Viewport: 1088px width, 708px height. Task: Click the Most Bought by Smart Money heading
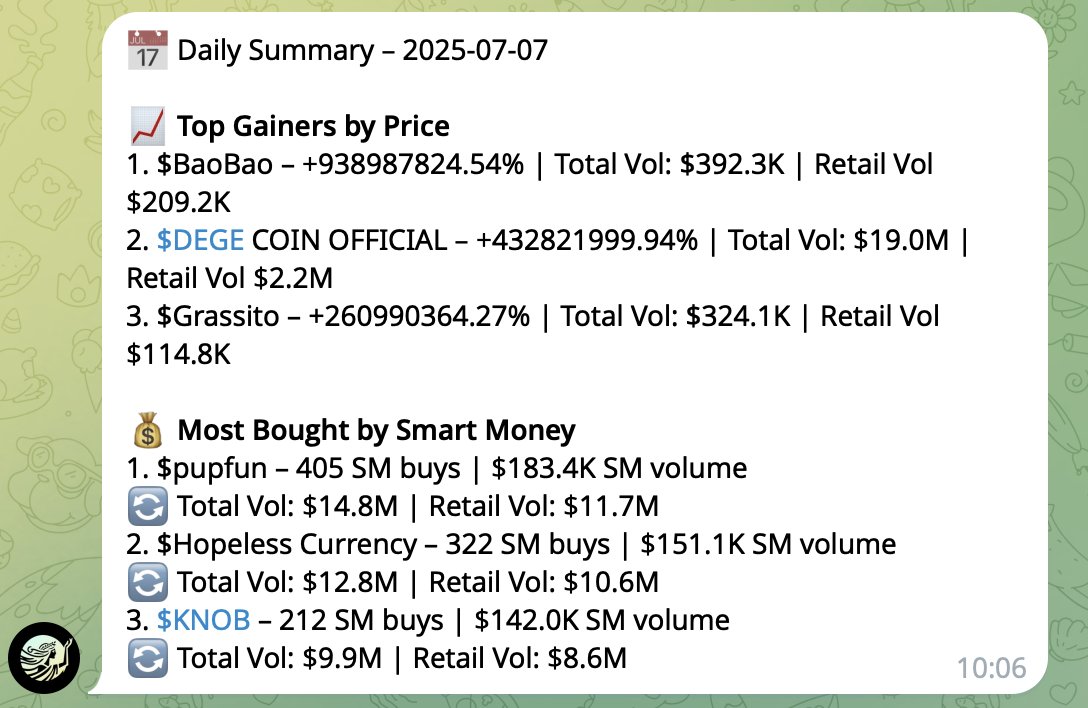[376, 430]
